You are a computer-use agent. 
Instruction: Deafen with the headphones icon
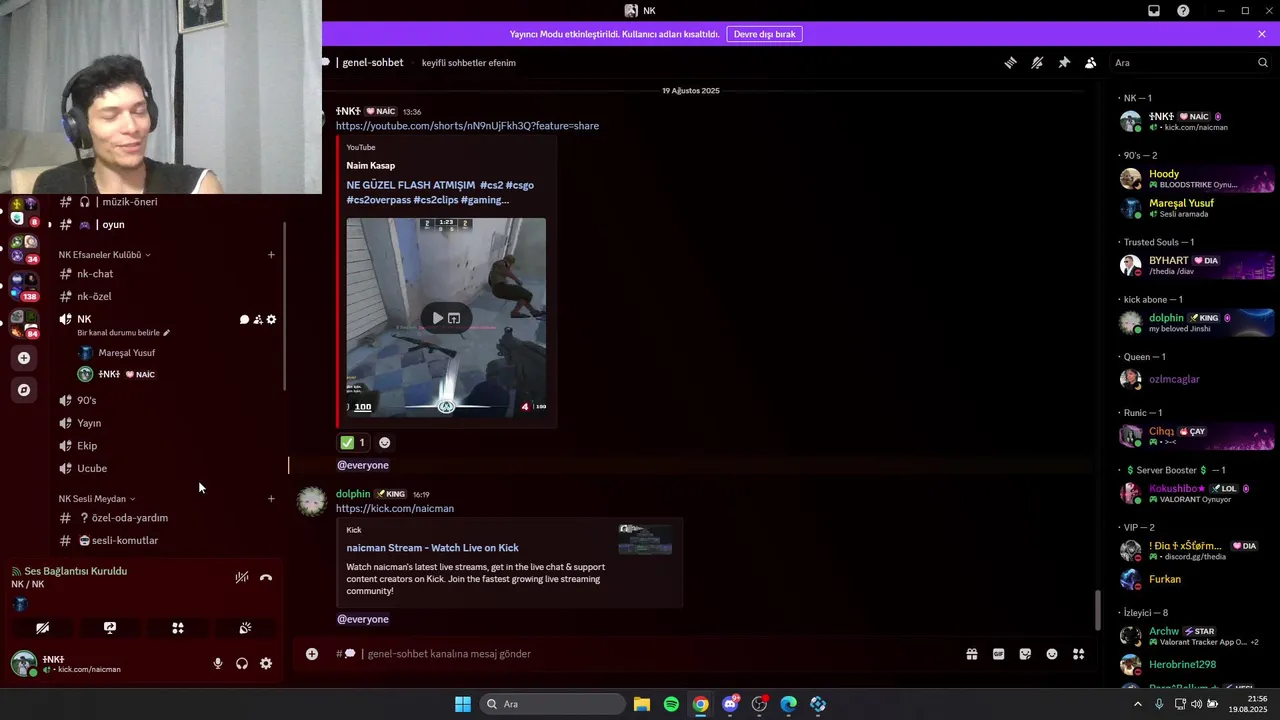(242, 664)
